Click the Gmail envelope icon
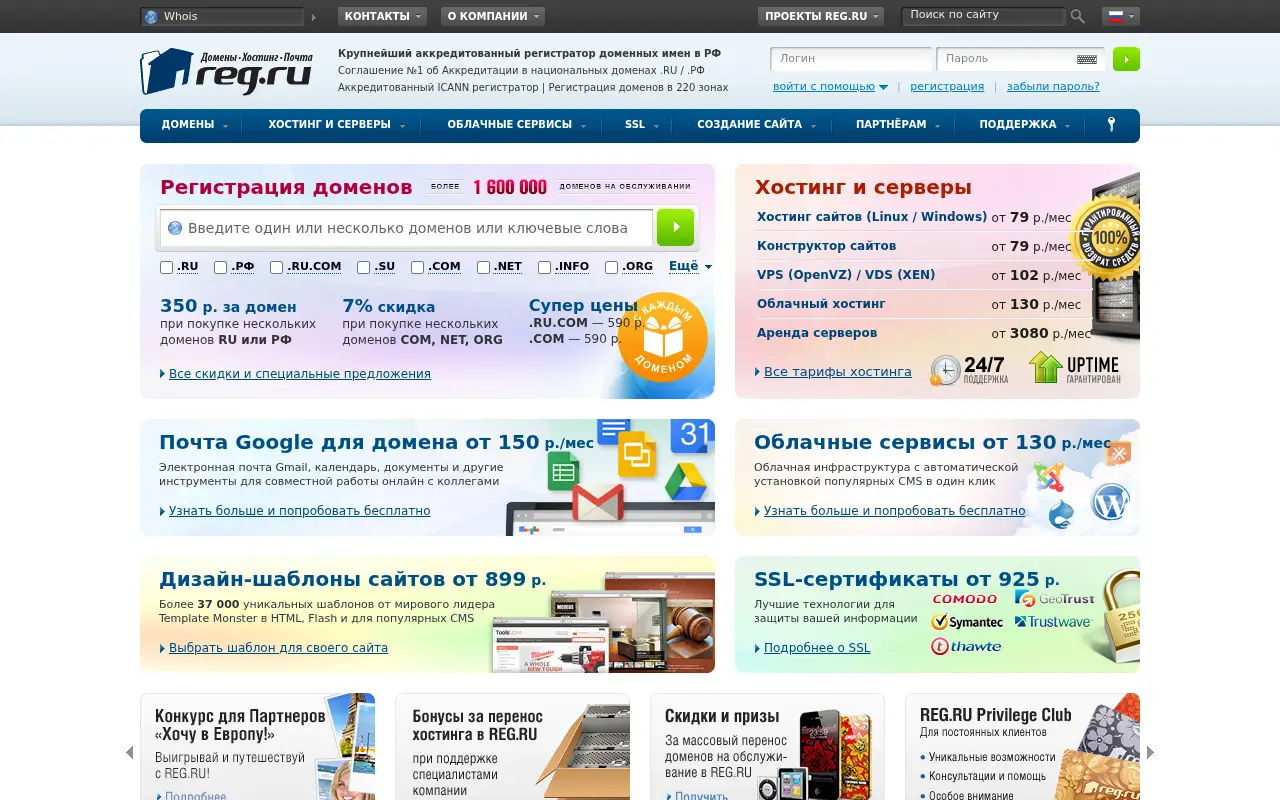 tap(598, 502)
